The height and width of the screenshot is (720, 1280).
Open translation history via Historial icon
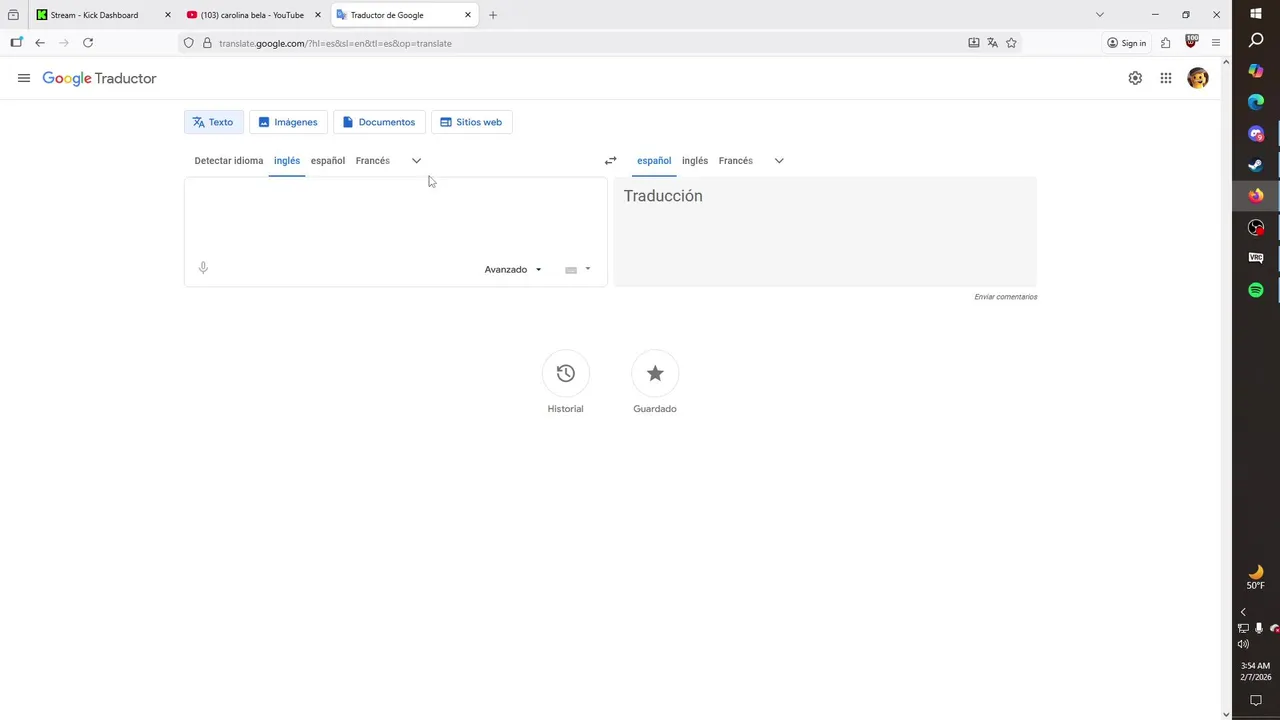tap(565, 373)
